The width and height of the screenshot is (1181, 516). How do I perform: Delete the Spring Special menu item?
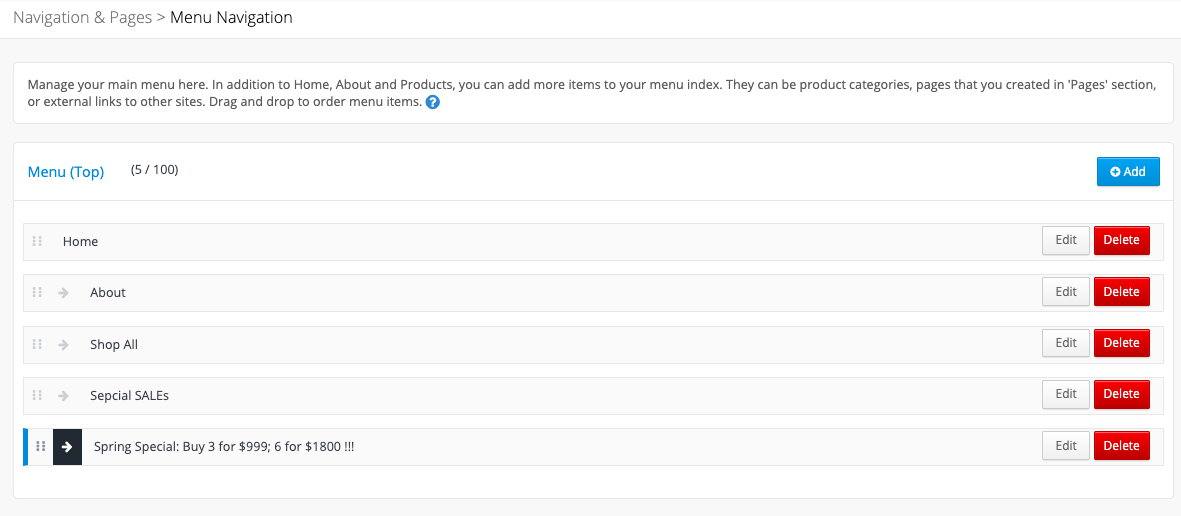tap(1121, 445)
